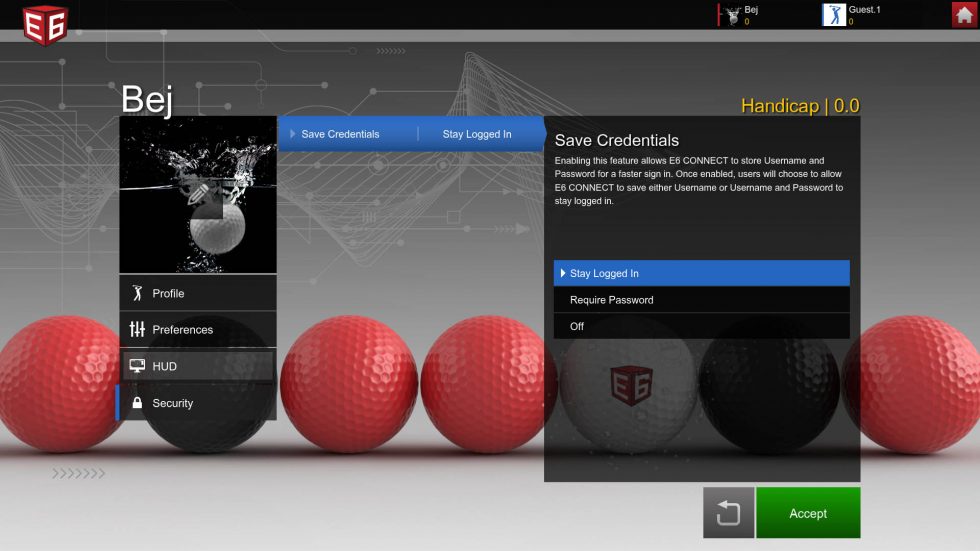Click the Preferences sliders icon
This screenshot has width=980, height=551.
pyautogui.click(x=137, y=329)
